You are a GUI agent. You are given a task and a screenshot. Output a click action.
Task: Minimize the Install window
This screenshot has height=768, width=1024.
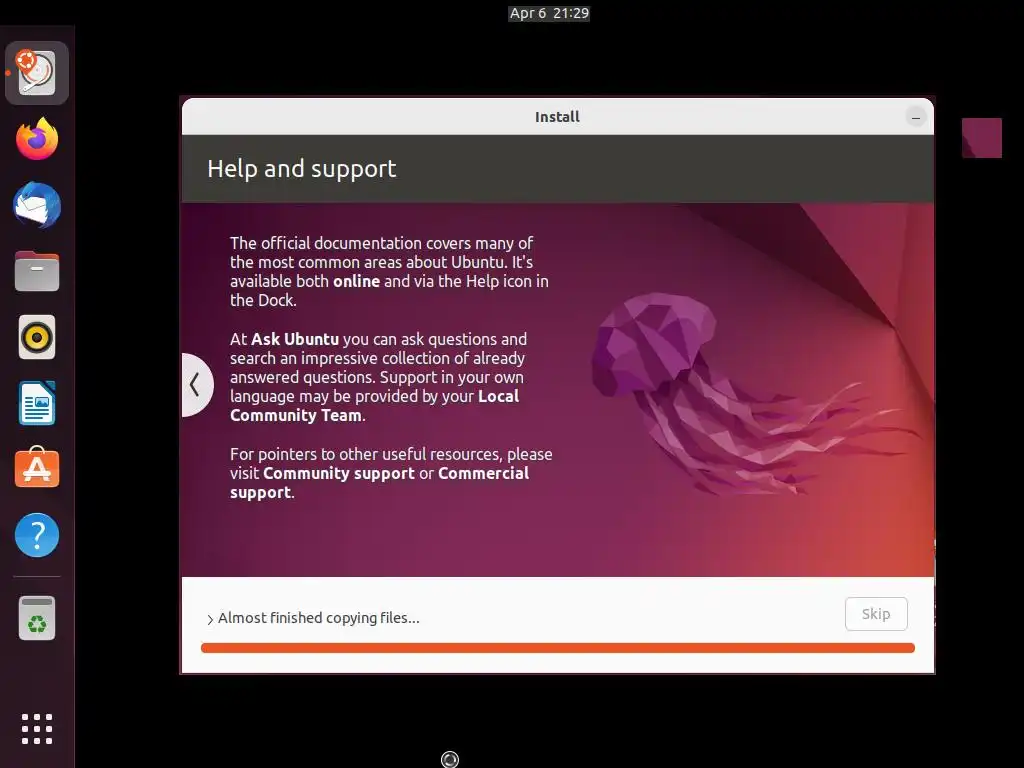[916, 118]
